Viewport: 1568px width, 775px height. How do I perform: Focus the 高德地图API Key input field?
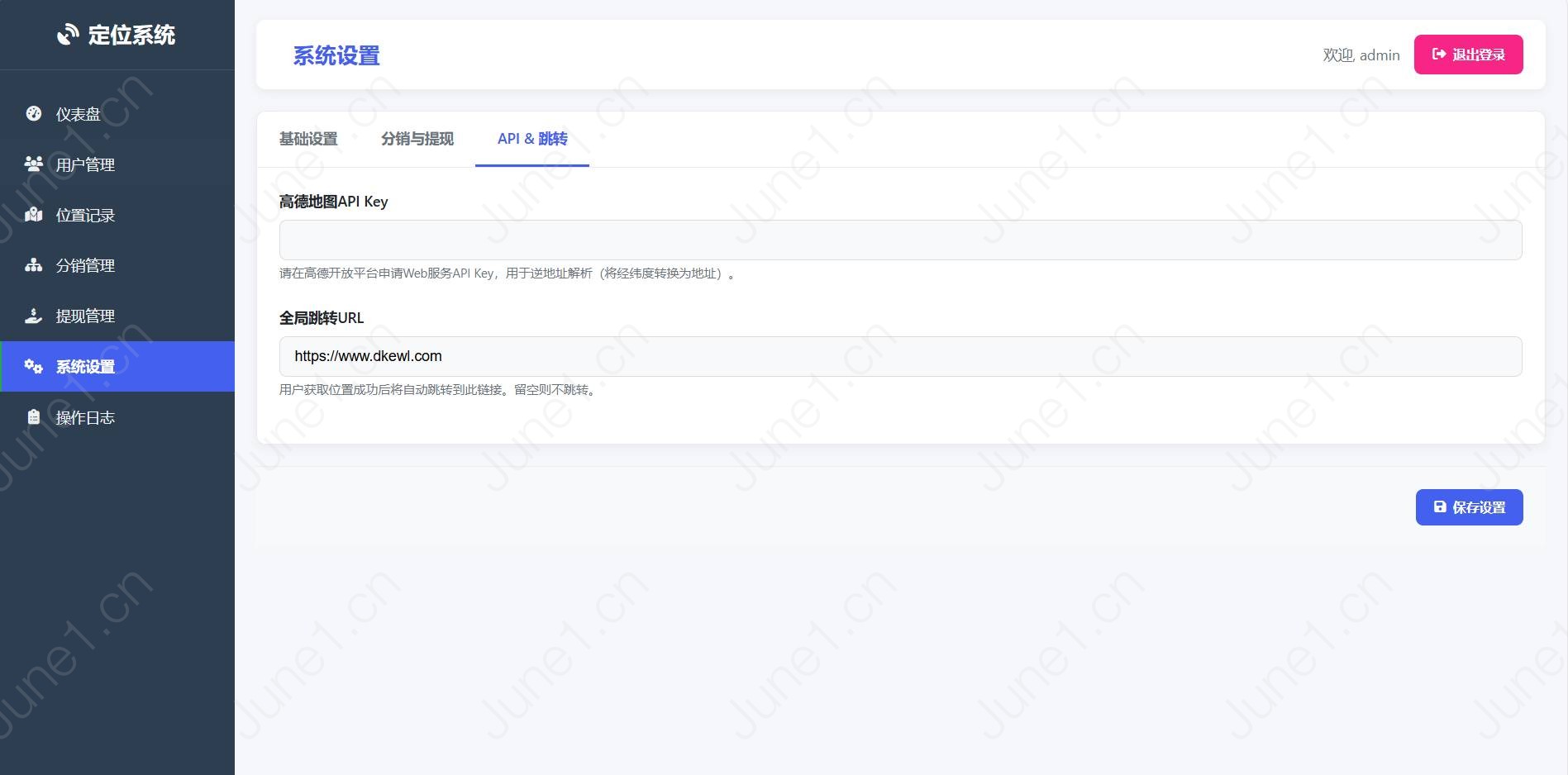[x=901, y=240]
